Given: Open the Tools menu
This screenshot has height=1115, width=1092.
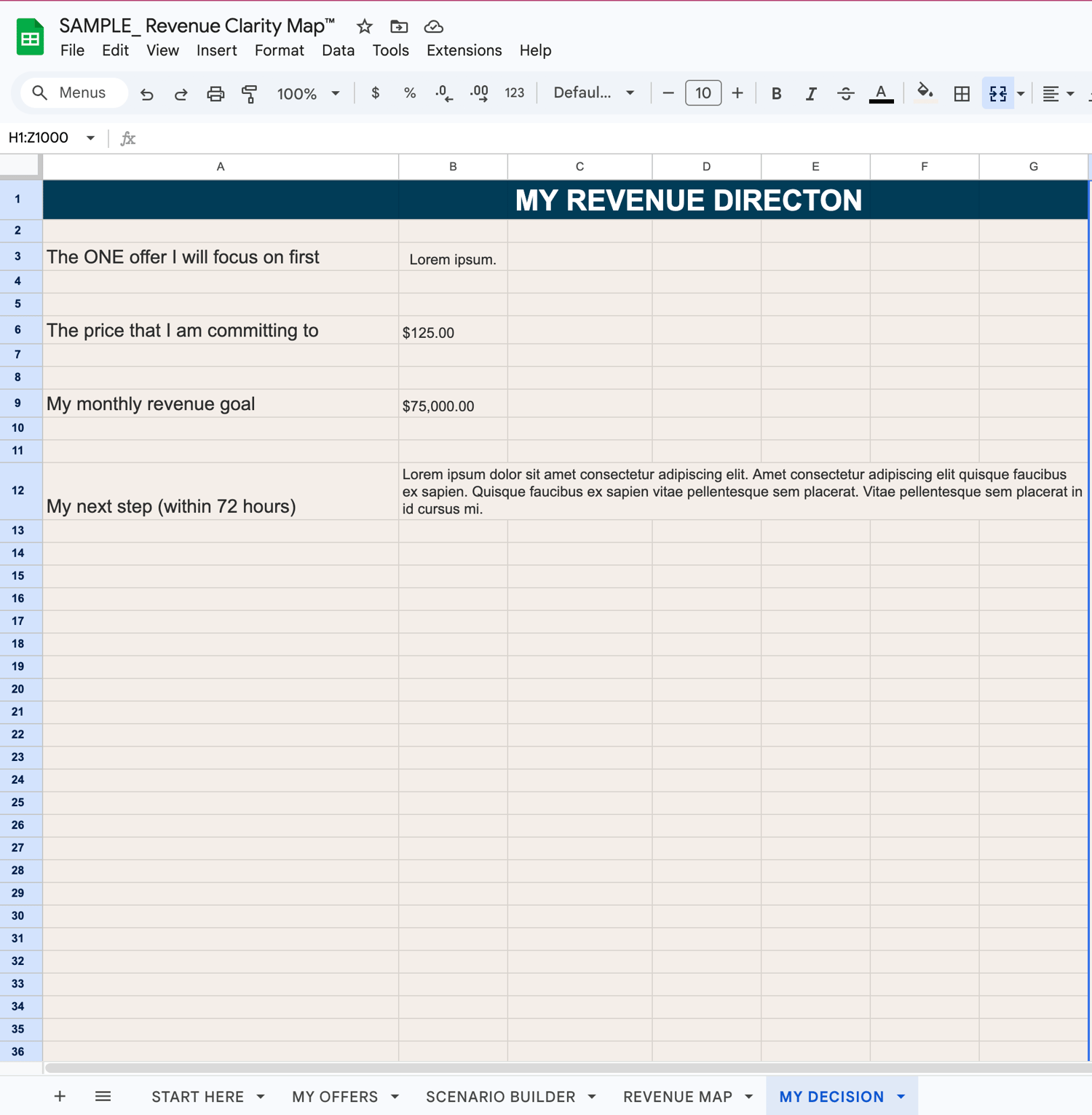Looking at the screenshot, I should [x=390, y=50].
